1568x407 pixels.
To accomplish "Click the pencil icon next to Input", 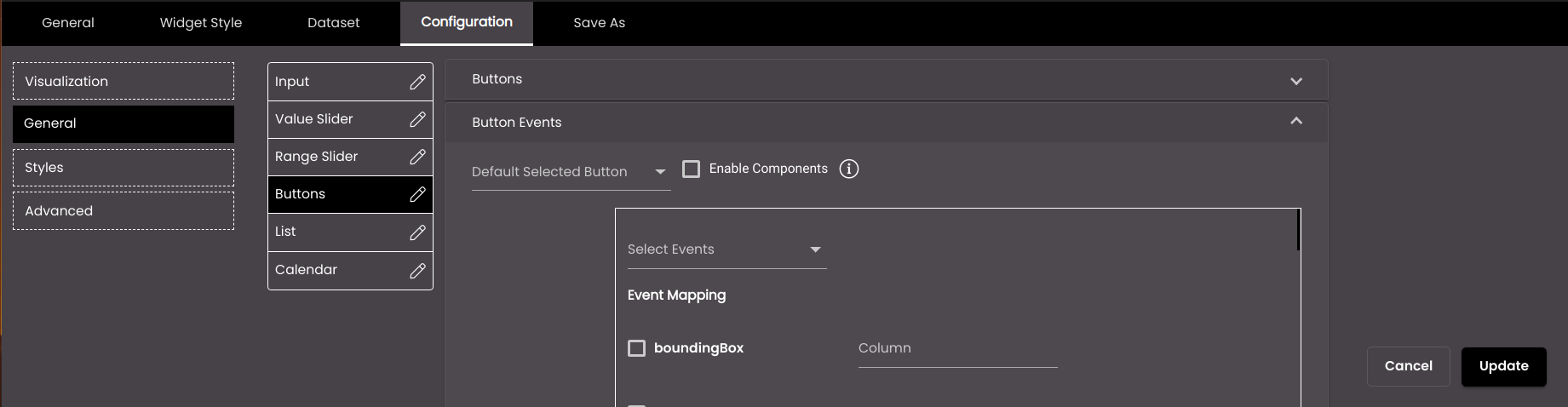I will [x=417, y=82].
